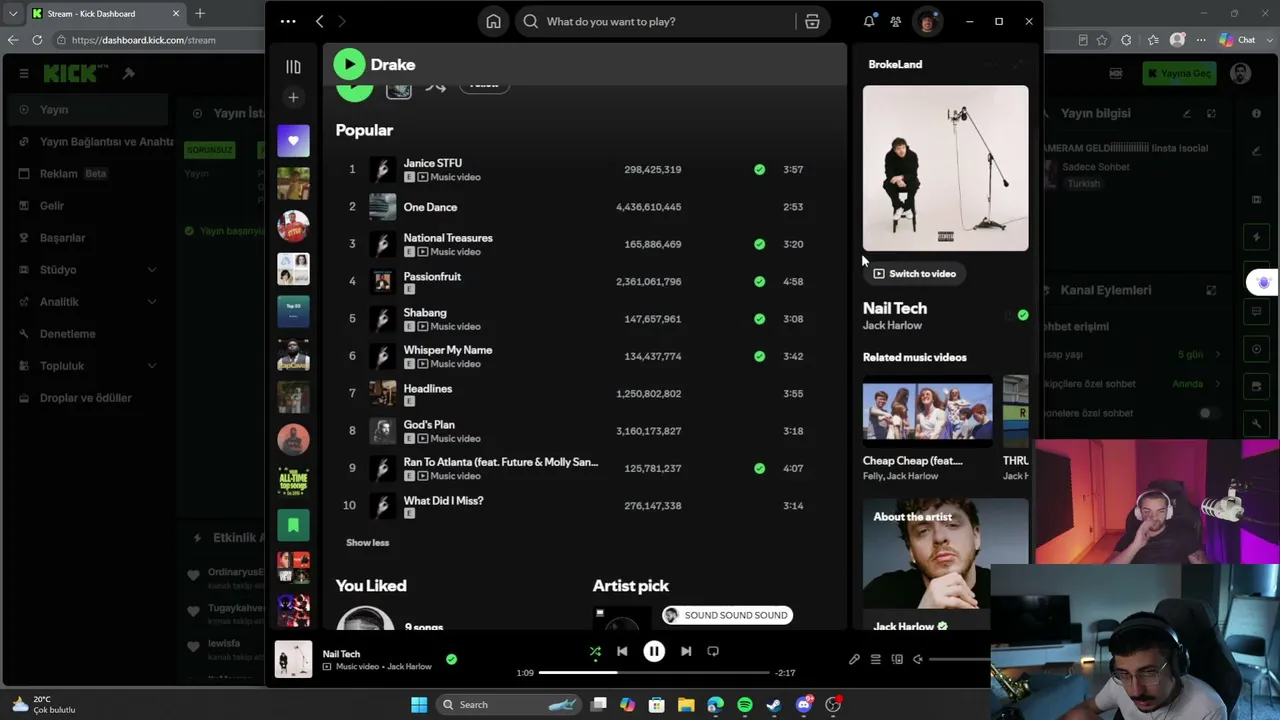Toggle liked checkmark for National Treasures
1280x720 pixels.
coord(759,244)
